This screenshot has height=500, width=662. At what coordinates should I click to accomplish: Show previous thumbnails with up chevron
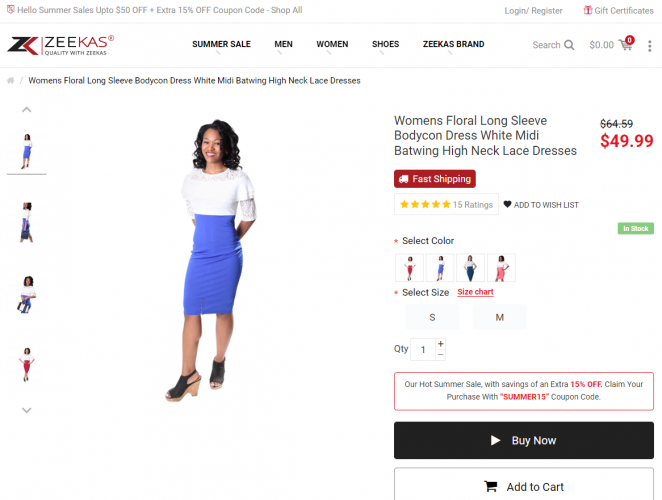click(27, 110)
